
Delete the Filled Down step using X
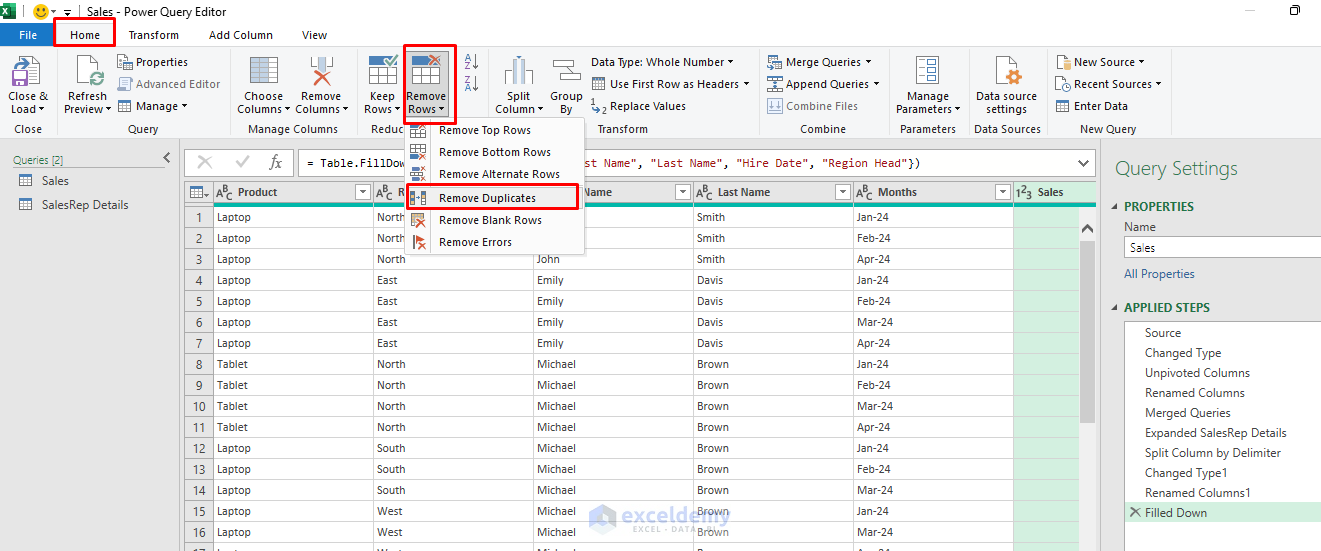coord(1133,513)
